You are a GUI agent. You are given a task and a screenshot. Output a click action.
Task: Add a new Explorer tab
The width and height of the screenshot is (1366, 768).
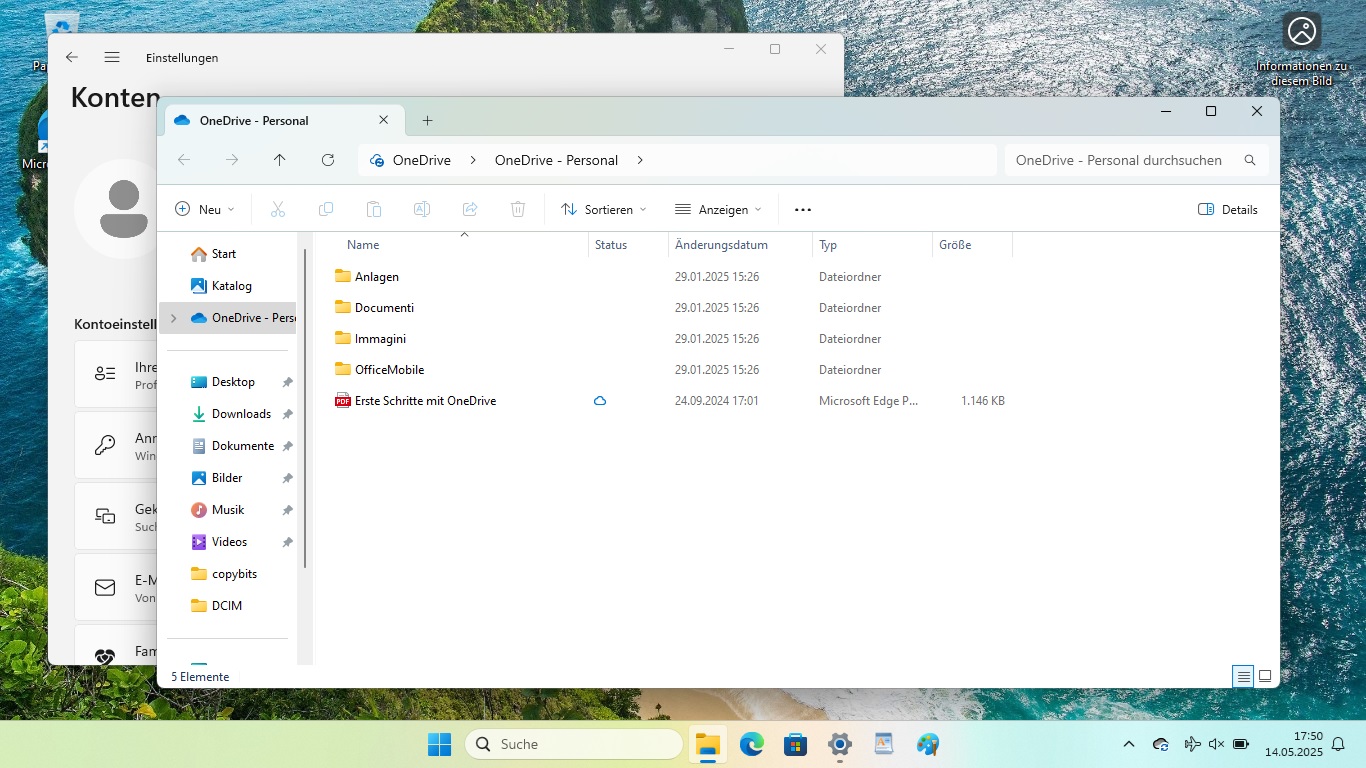pyautogui.click(x=427, y=121)
